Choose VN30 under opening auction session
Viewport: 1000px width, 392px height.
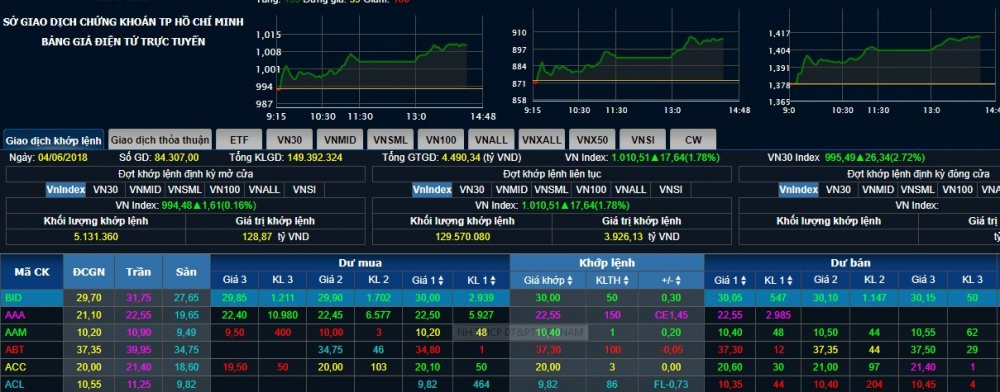point(105,189)
